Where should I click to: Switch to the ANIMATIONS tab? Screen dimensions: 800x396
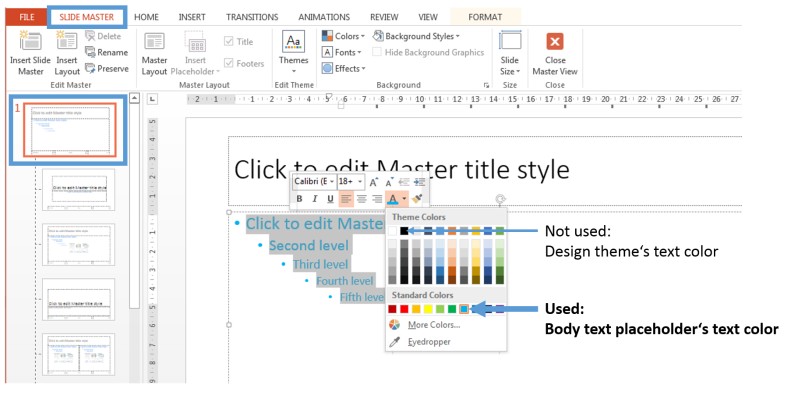coord(324,17)
